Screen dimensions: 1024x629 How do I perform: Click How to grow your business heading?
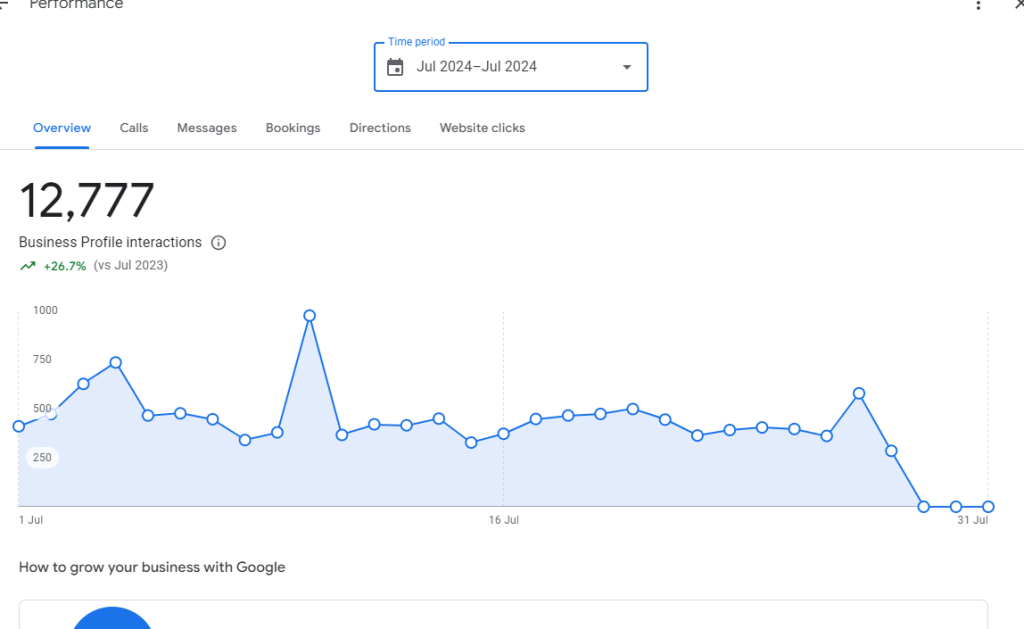pyautogui.click(x=152, y=567)
